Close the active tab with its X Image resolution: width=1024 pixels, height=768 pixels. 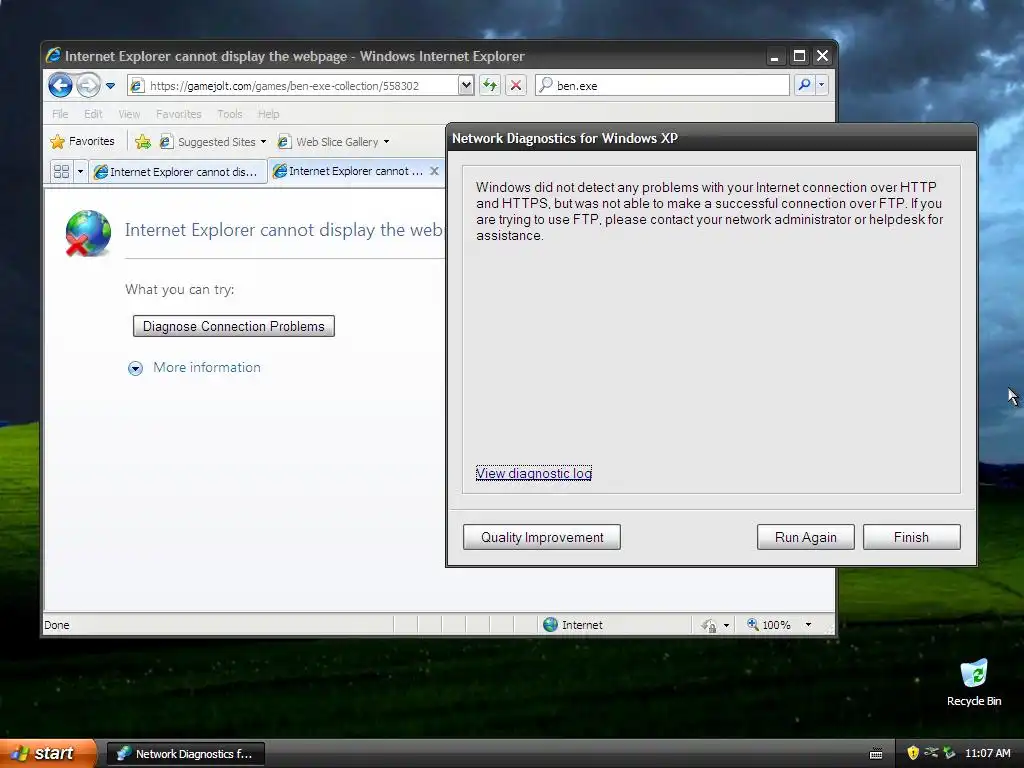[434, 171]
